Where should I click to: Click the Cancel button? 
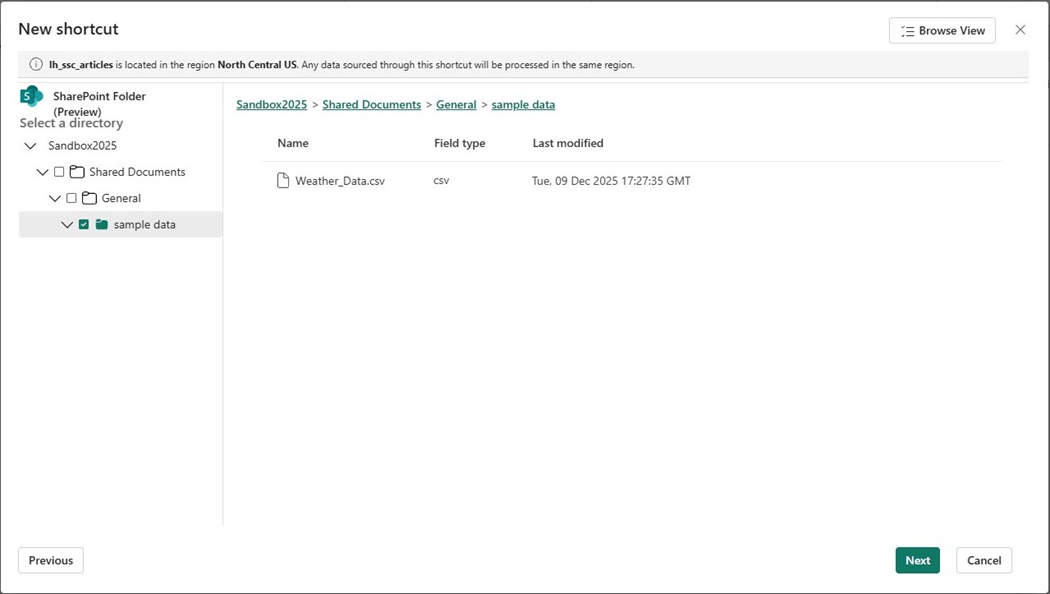984,561
